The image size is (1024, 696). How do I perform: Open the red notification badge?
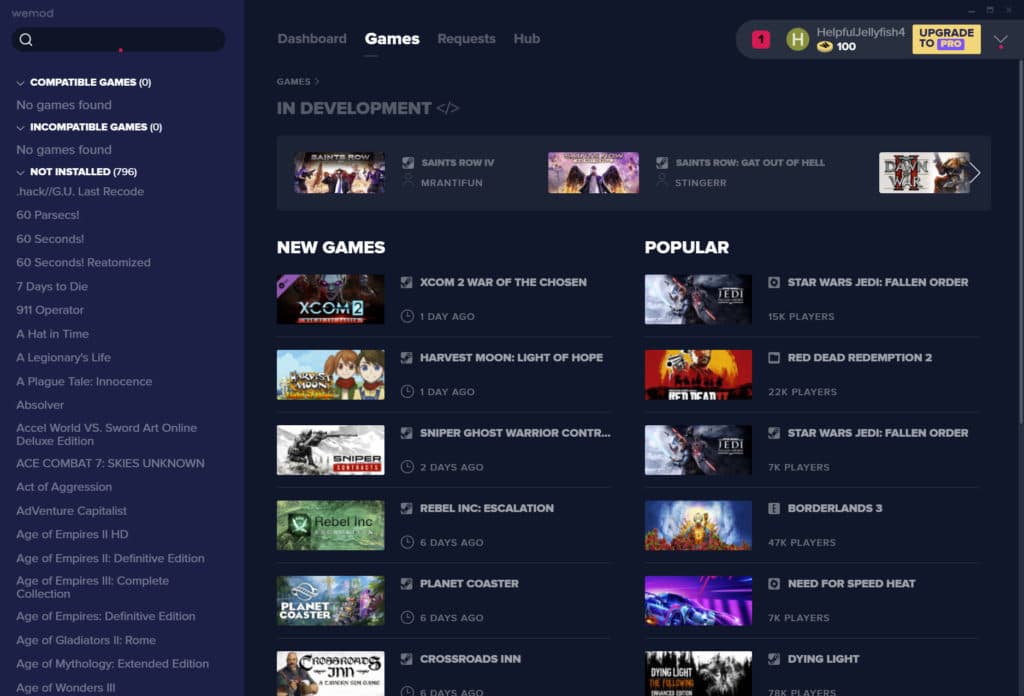tap(760, 40)
